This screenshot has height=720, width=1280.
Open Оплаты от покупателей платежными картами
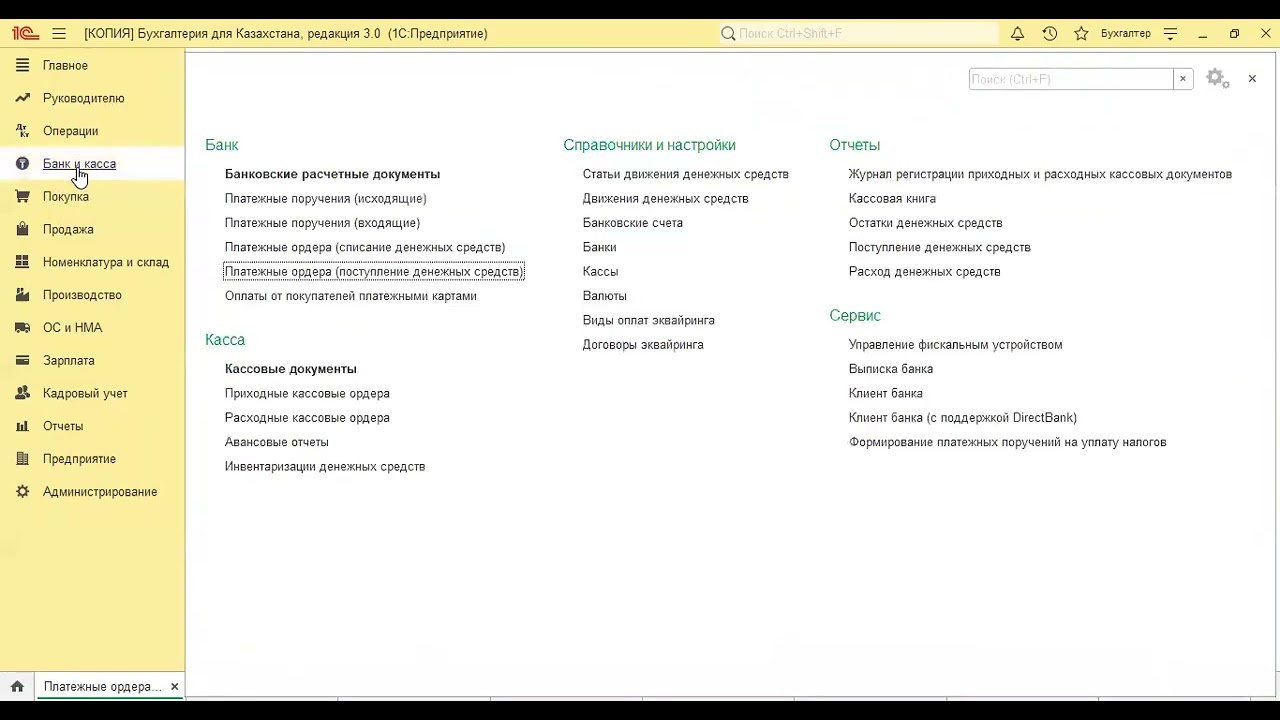point(351,296)
